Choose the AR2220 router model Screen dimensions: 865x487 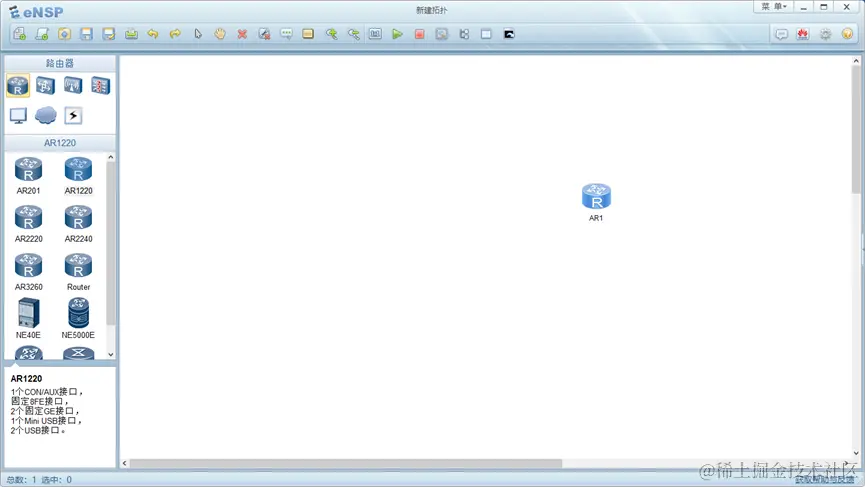28,224
